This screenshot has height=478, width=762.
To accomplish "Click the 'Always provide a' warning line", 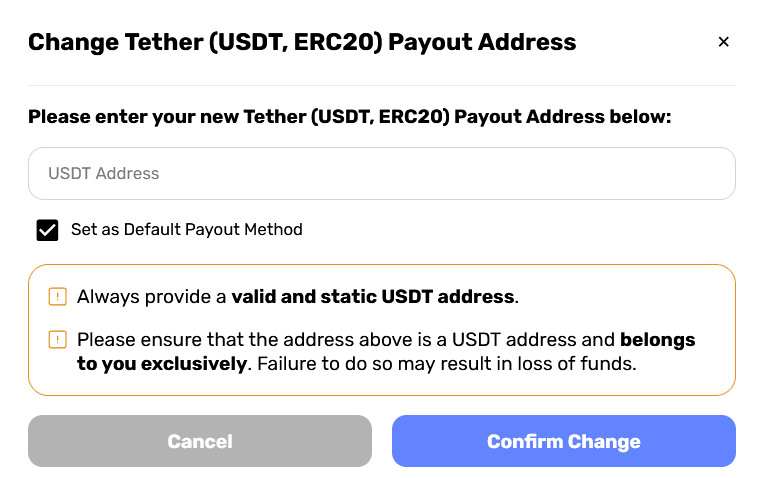I will (x=298, y=296).
